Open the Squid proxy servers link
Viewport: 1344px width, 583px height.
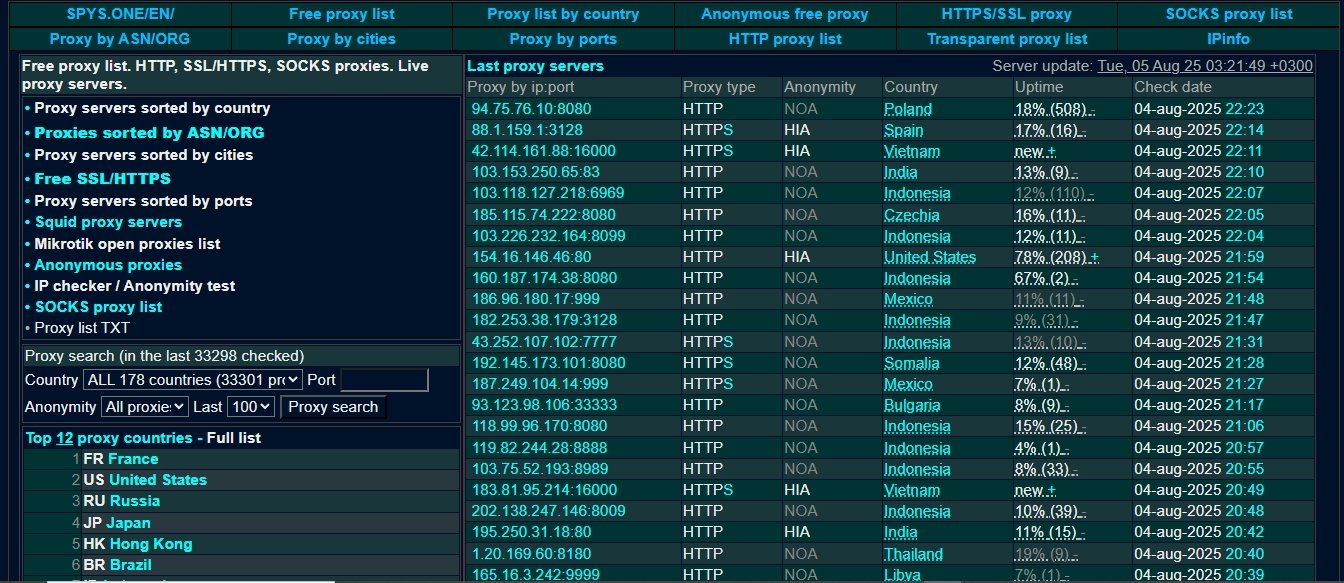(108, 222)
